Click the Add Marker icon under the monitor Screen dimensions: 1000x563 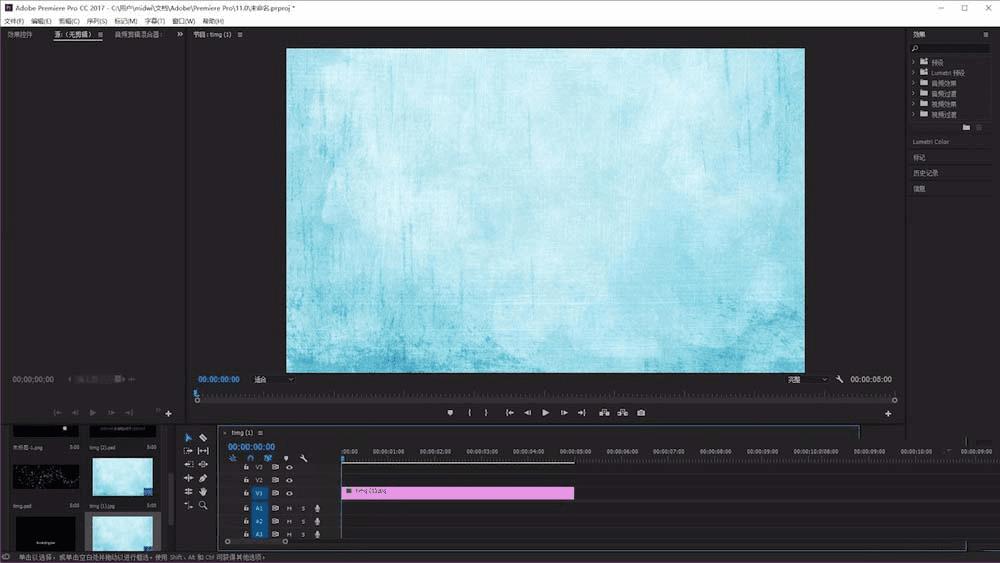[x=450, y=412]
